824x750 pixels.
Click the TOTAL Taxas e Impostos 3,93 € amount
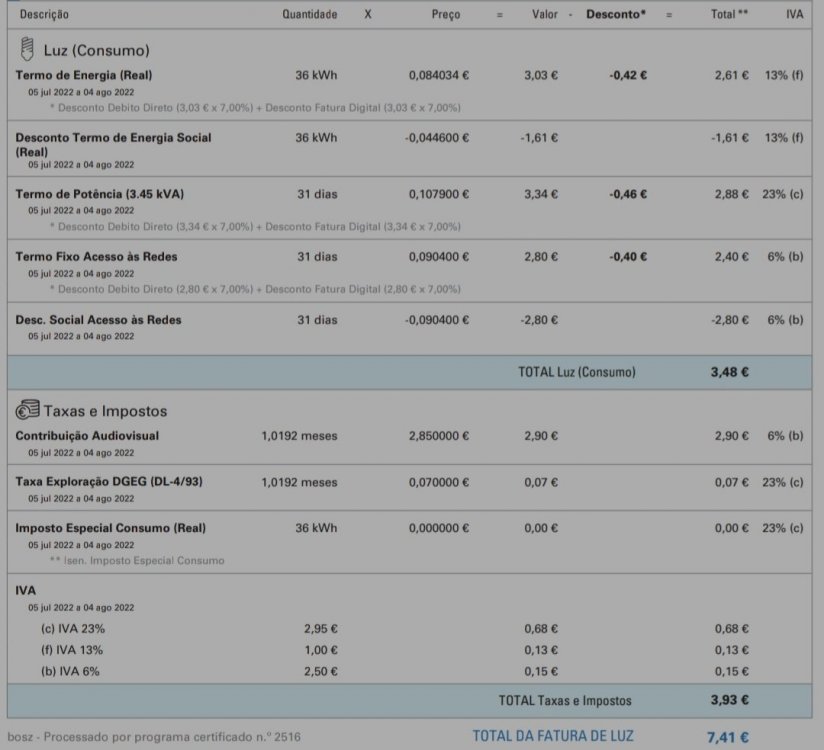729,700
